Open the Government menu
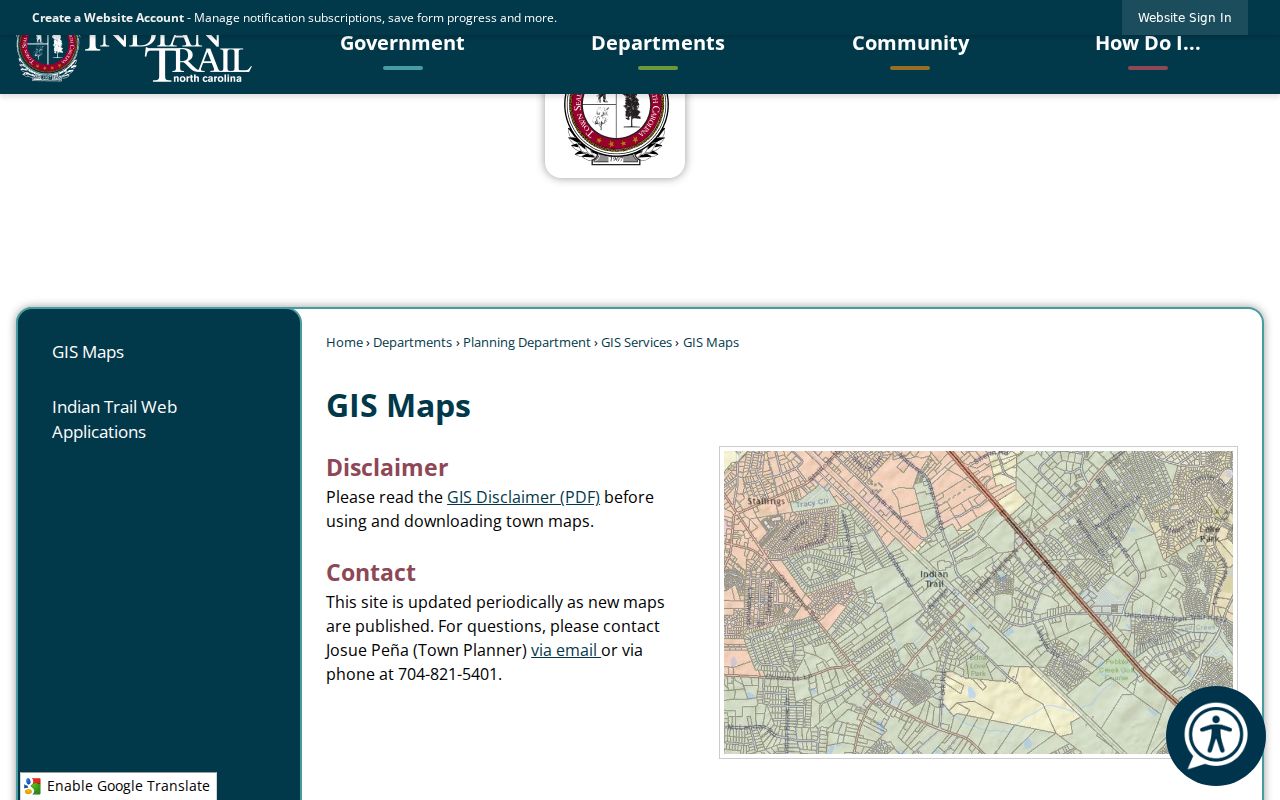The height and width of the screenshot is (800, 1280). click(402, 43)
